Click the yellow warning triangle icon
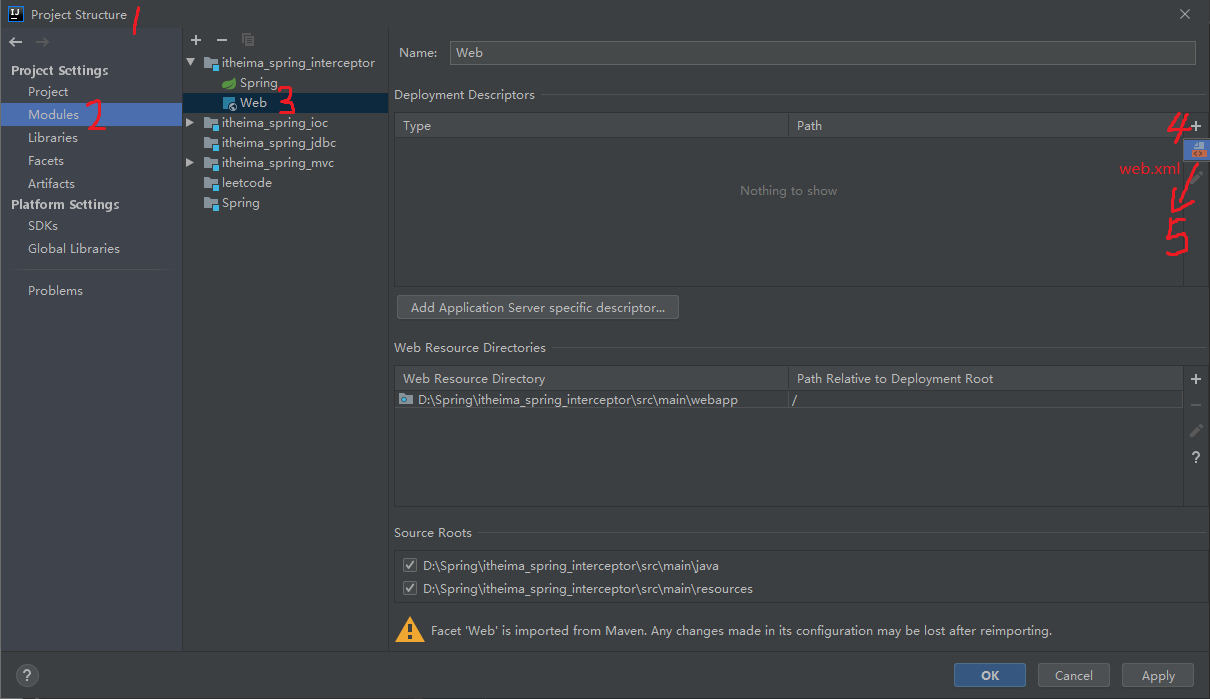This screenshot has height=699, width=1210. pos(410,629)
